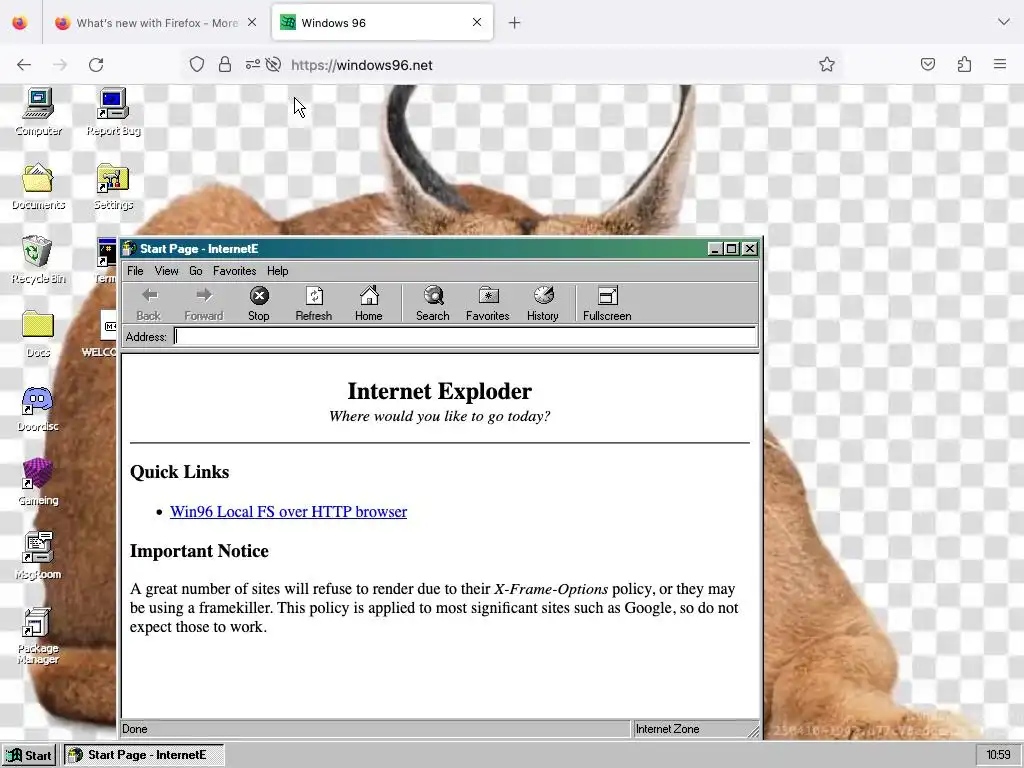Open the History toolbar icon
Viewport: 1024px width, 768px height.
click(543, 304)
